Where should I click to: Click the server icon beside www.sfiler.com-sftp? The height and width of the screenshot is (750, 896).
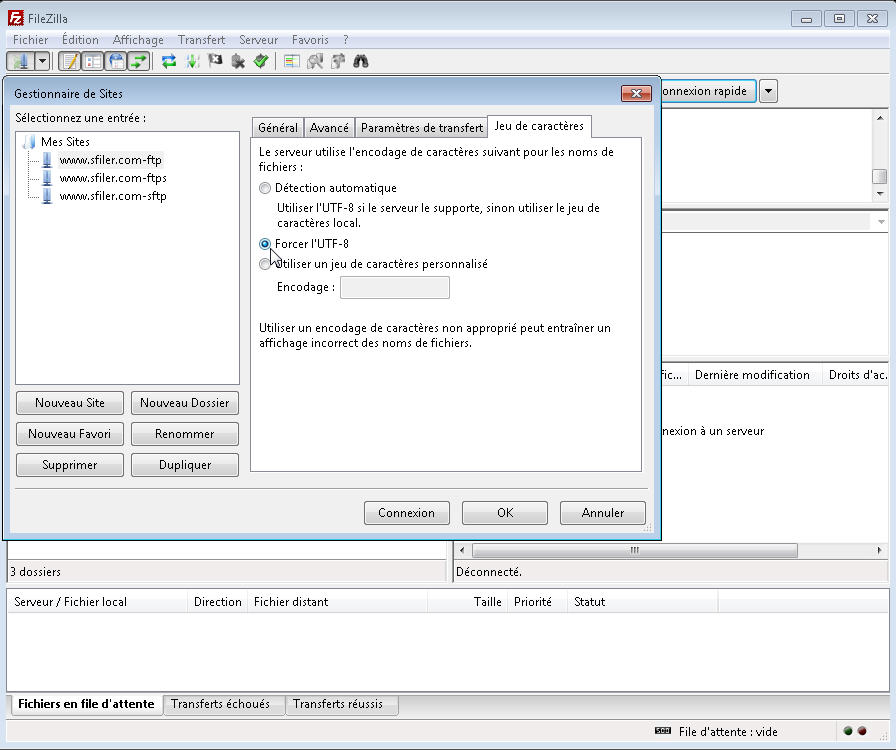pyautogui.click(x=47, y=196)
